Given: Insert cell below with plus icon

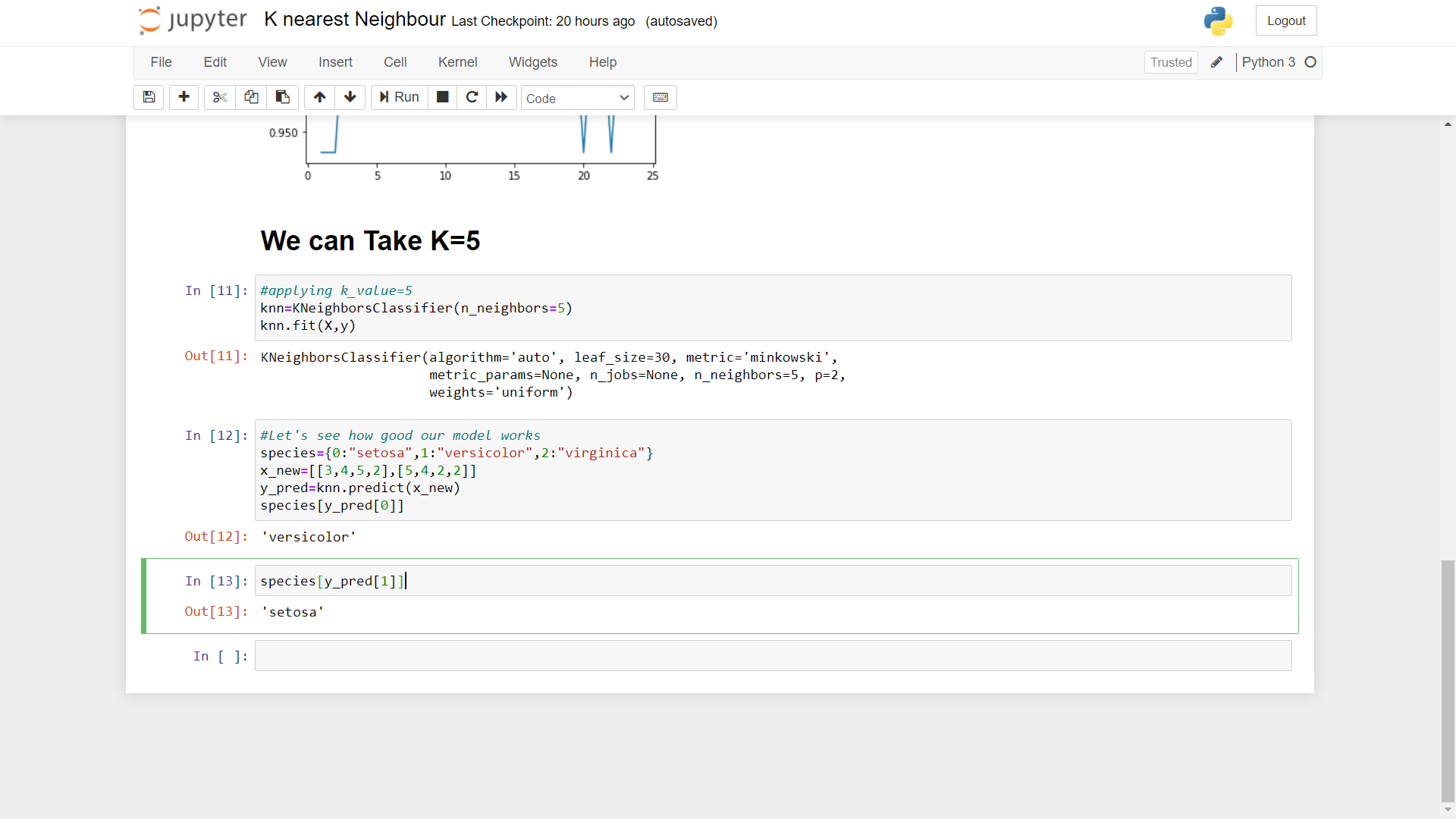Looking at the screenshot, I should [x=184, y=97].
